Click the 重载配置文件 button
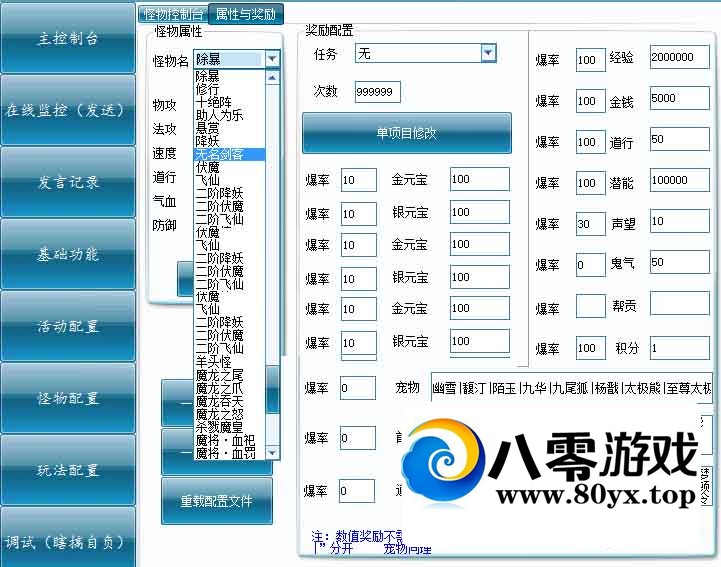Viewport: 721px width, 567px height. tap(217, 501)
